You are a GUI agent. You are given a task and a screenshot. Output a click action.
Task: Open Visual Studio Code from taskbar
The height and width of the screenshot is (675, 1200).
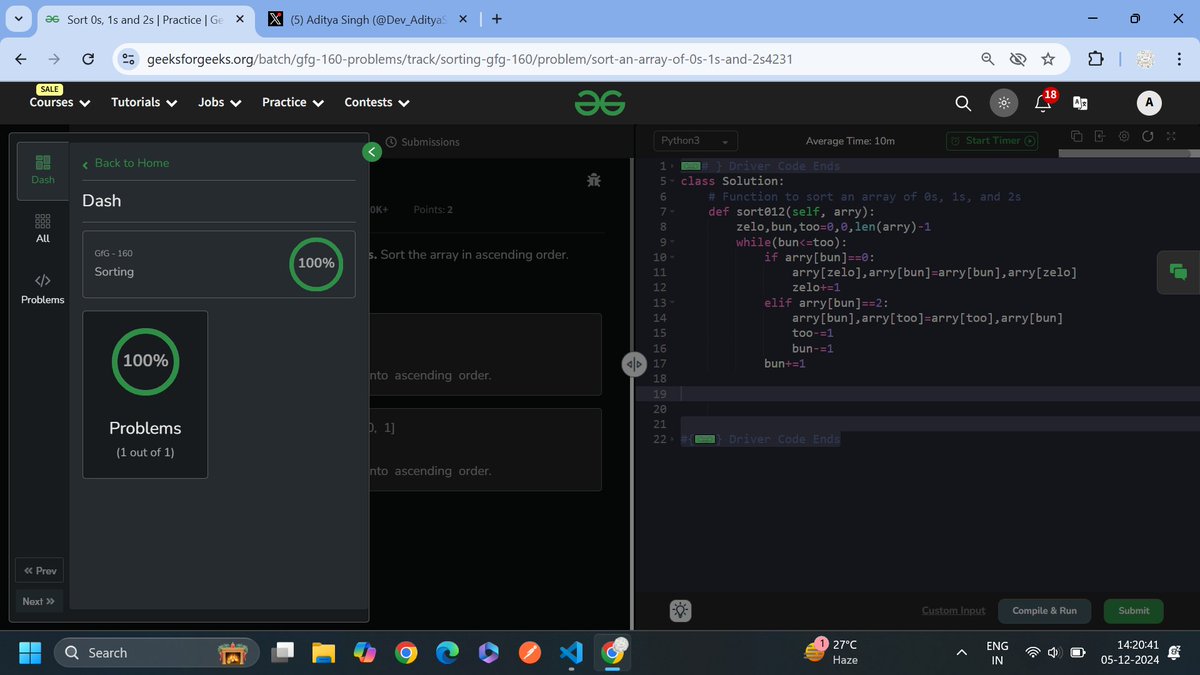(x=570, y=653)
